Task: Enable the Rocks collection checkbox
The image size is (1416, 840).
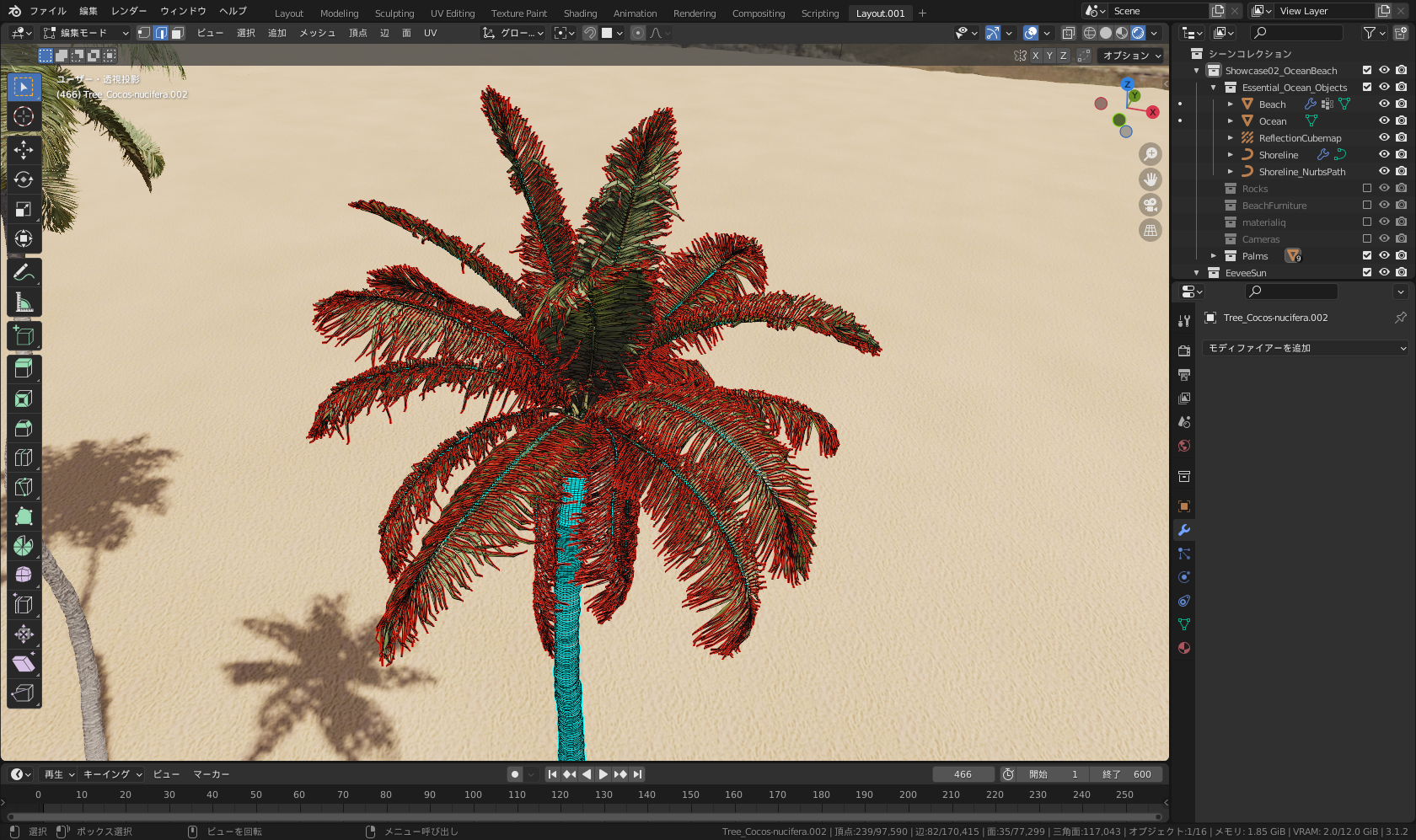Action: (1367, 188)
